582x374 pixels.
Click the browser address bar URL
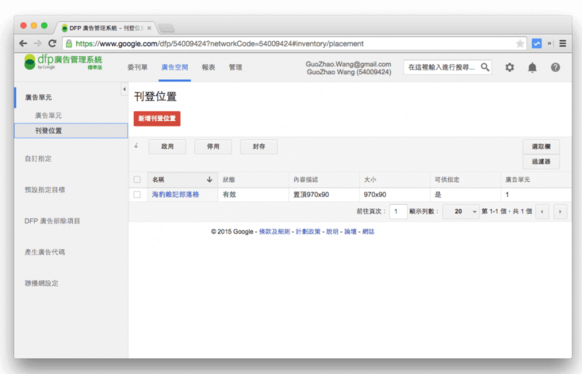pyautogui.click(x=220, y=44)
